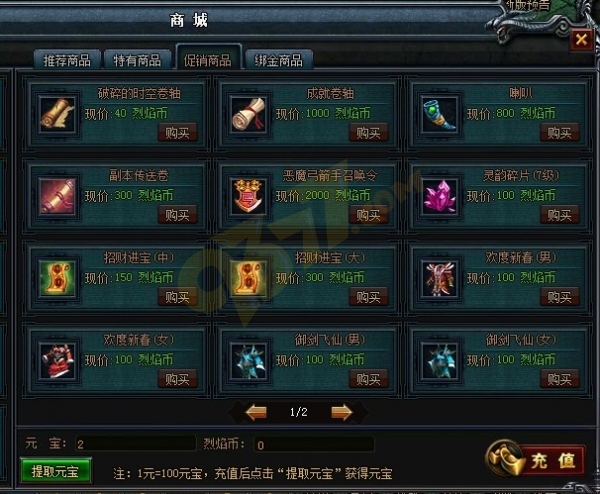Go to previous page with left arrow
This screenshot has width=600, height=494.
pos(256,412)
